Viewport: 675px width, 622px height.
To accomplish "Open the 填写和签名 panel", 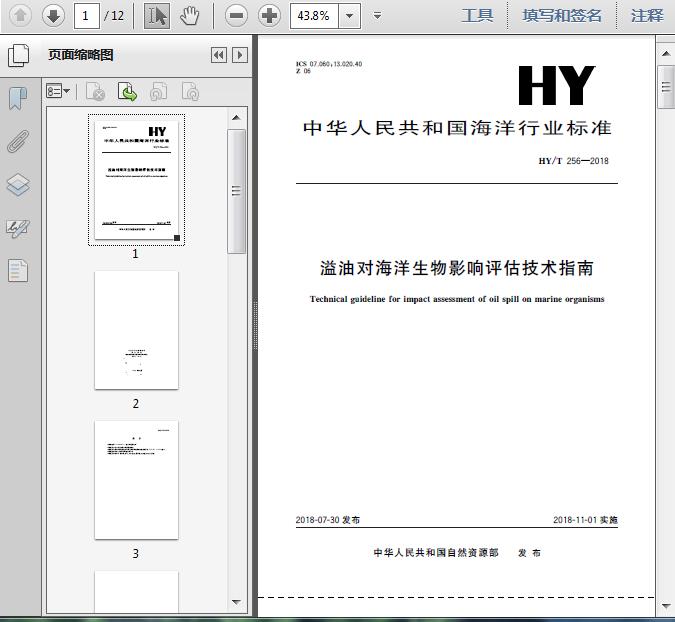I will [562, 15].
